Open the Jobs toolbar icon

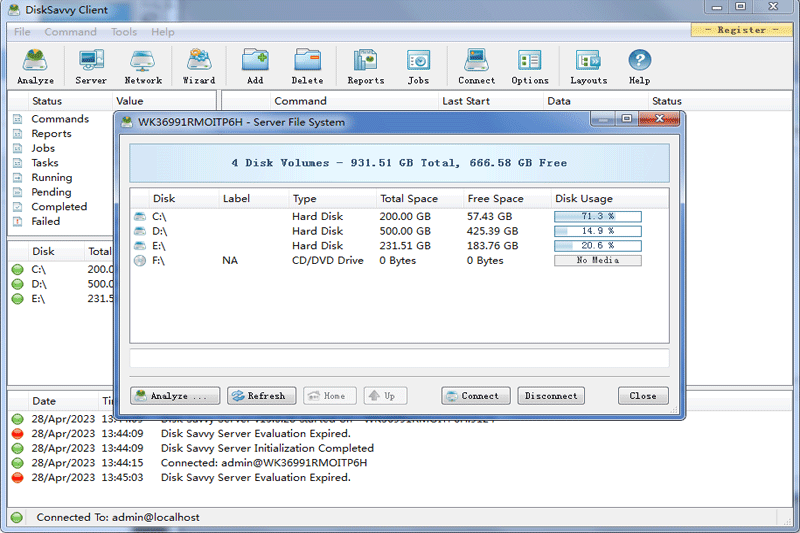pyautogui.click(x=418, y=66)
